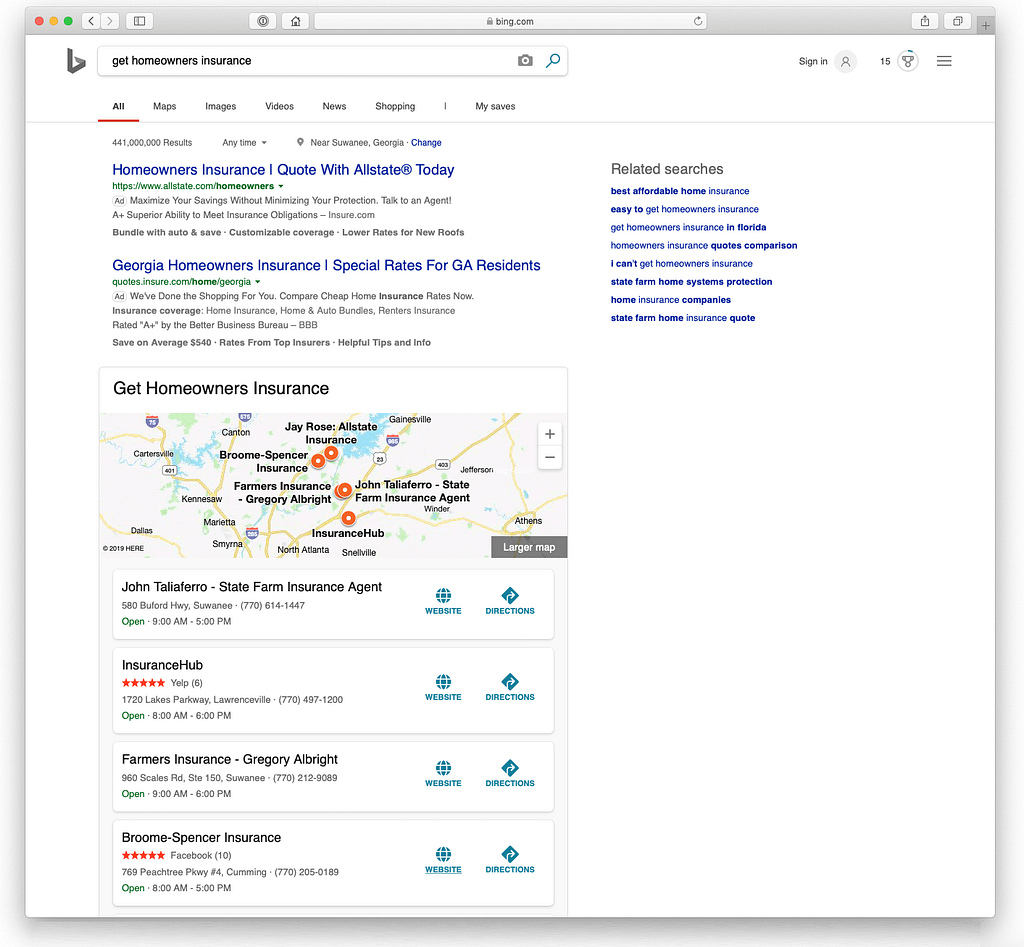Click the magnifier search icon
This screenshot has width=1024, height=947.
point(553,61)
